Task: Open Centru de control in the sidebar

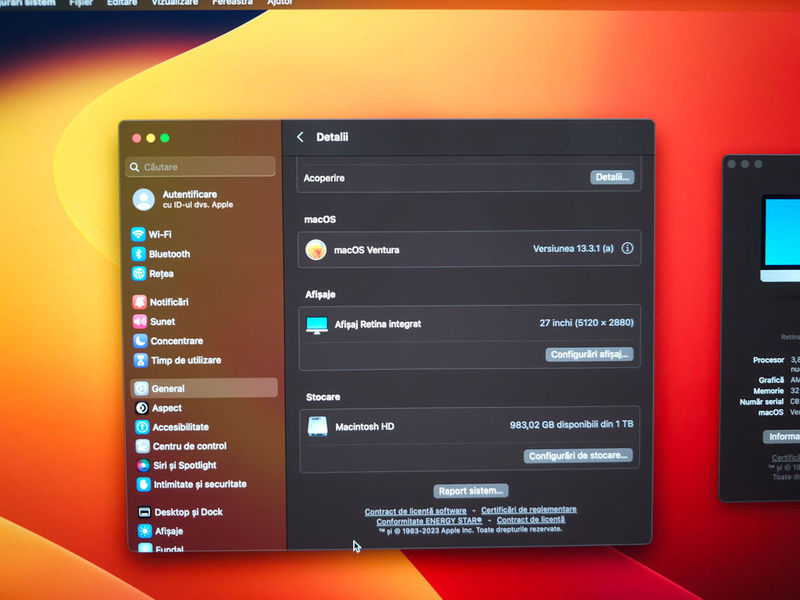Action: 181,446
